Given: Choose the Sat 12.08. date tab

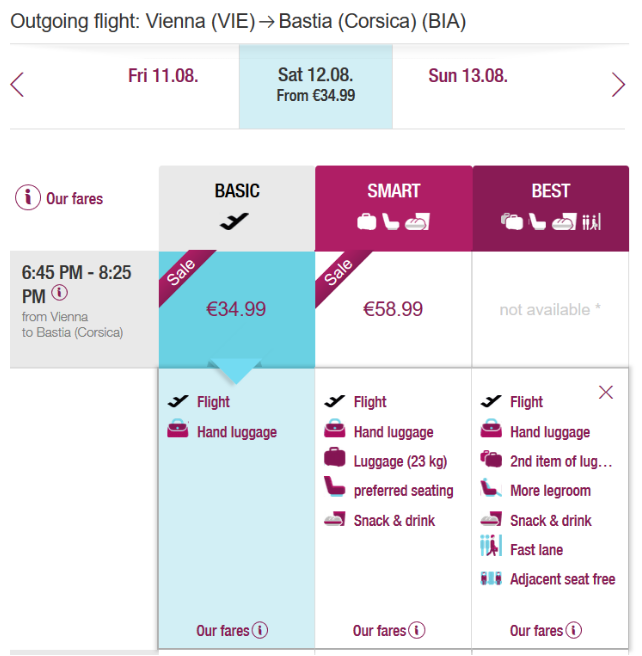Looking at the screenshot, I should [316, 86].
